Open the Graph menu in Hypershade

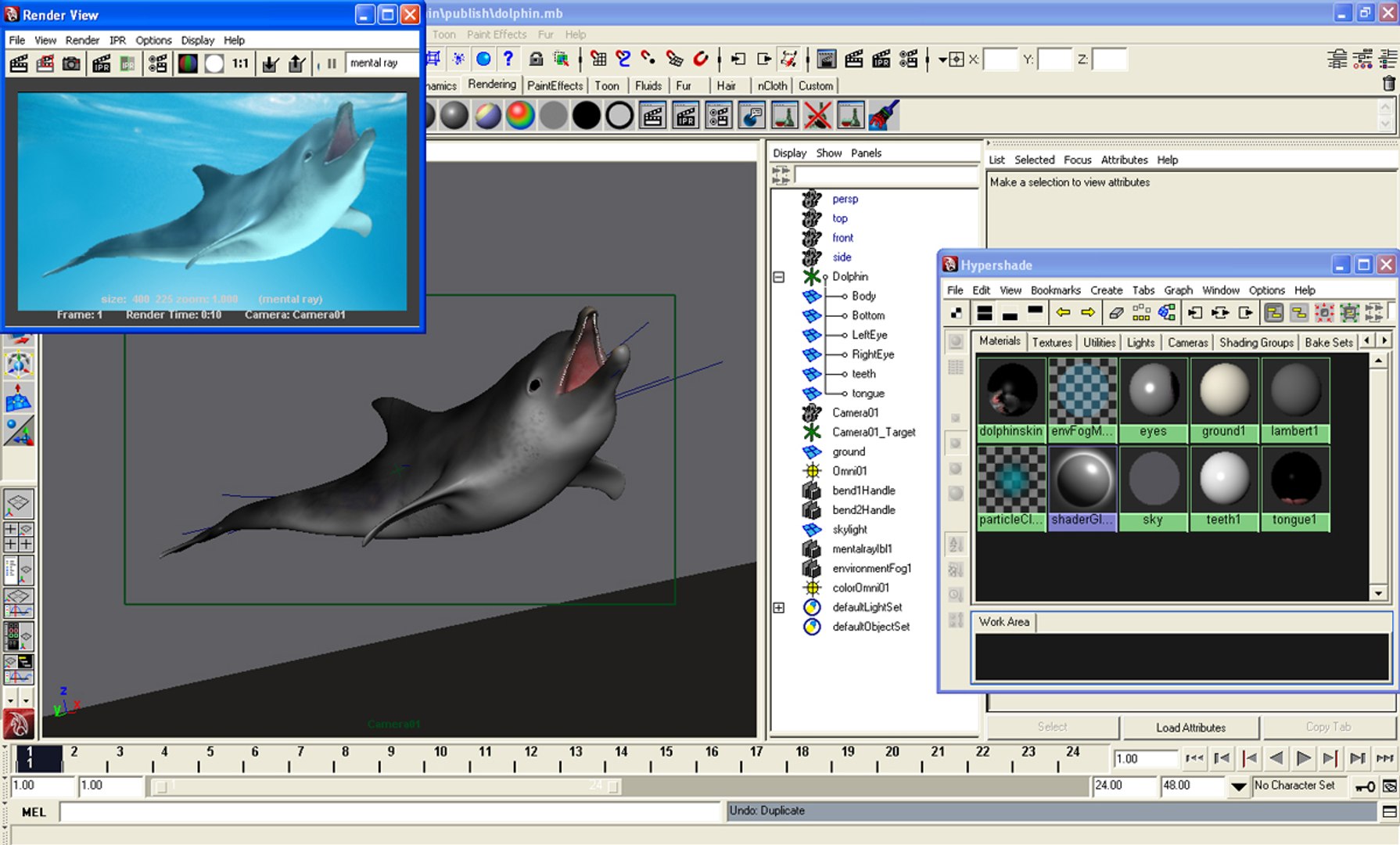click(1178, 290)
